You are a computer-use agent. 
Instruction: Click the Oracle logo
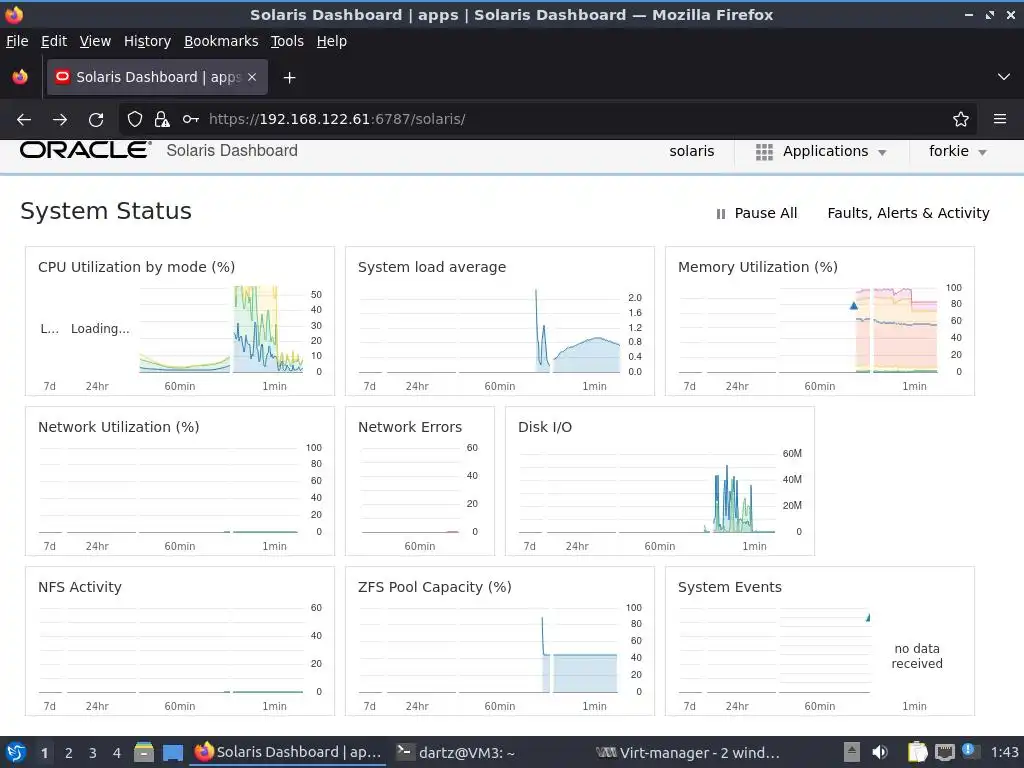[85, 150]
